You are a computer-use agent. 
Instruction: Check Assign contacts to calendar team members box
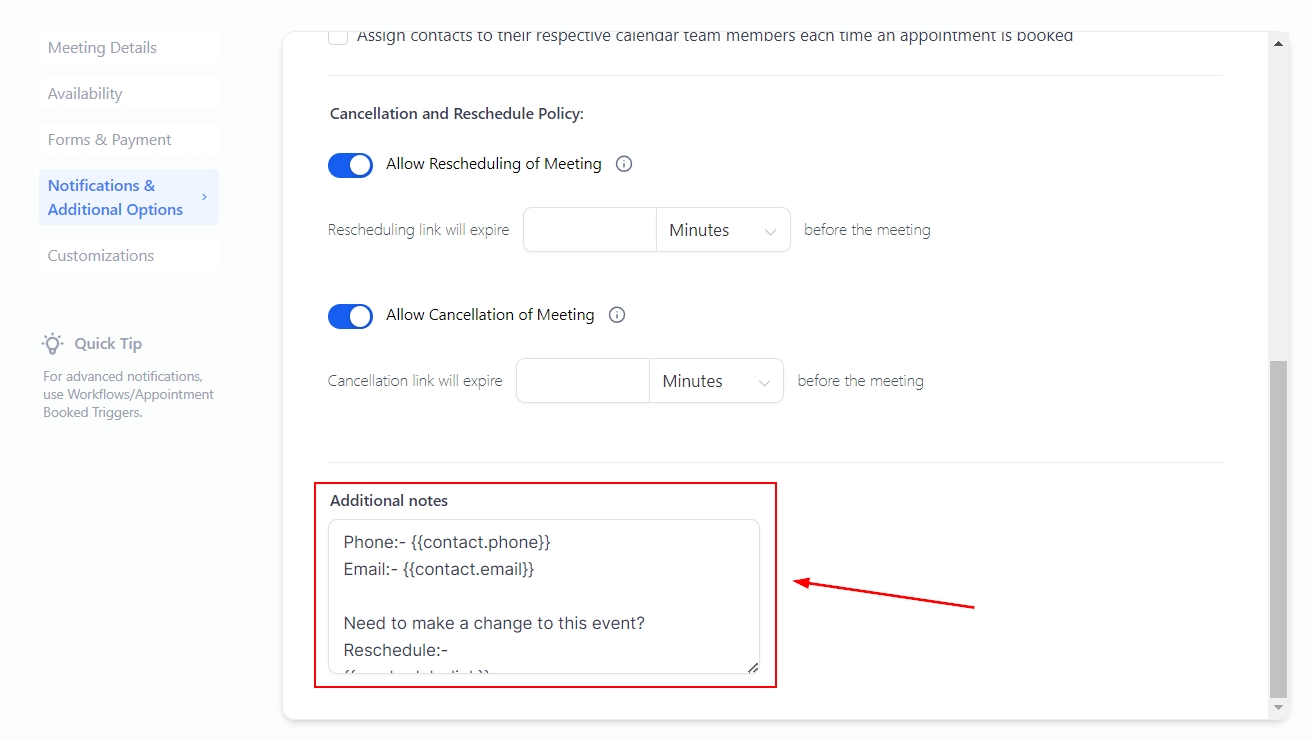[338, 37]
